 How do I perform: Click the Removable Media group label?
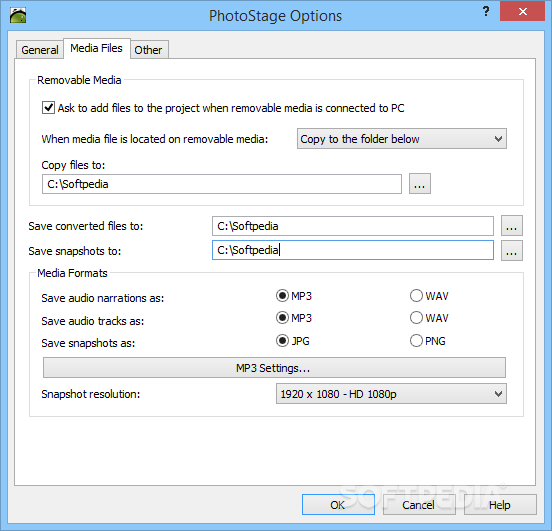(79, 80)
